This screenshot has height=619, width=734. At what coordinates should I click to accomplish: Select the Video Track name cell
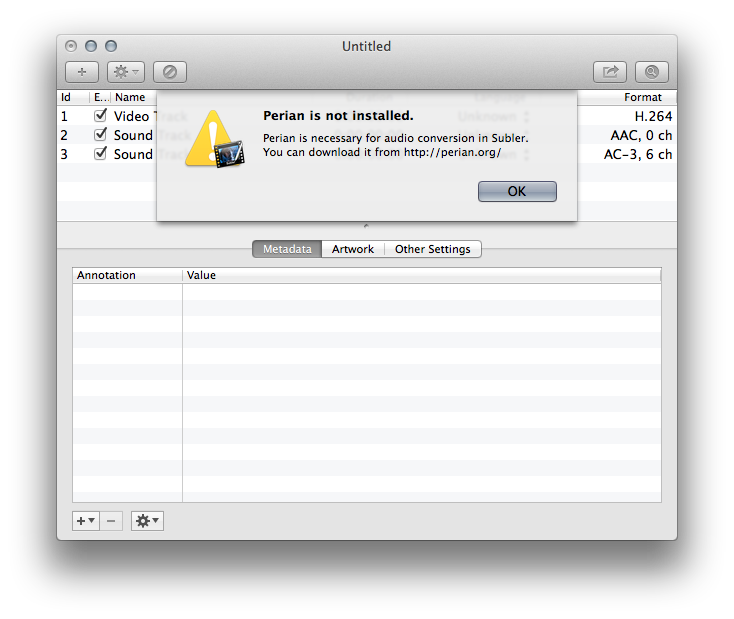[x=151, y=116]
